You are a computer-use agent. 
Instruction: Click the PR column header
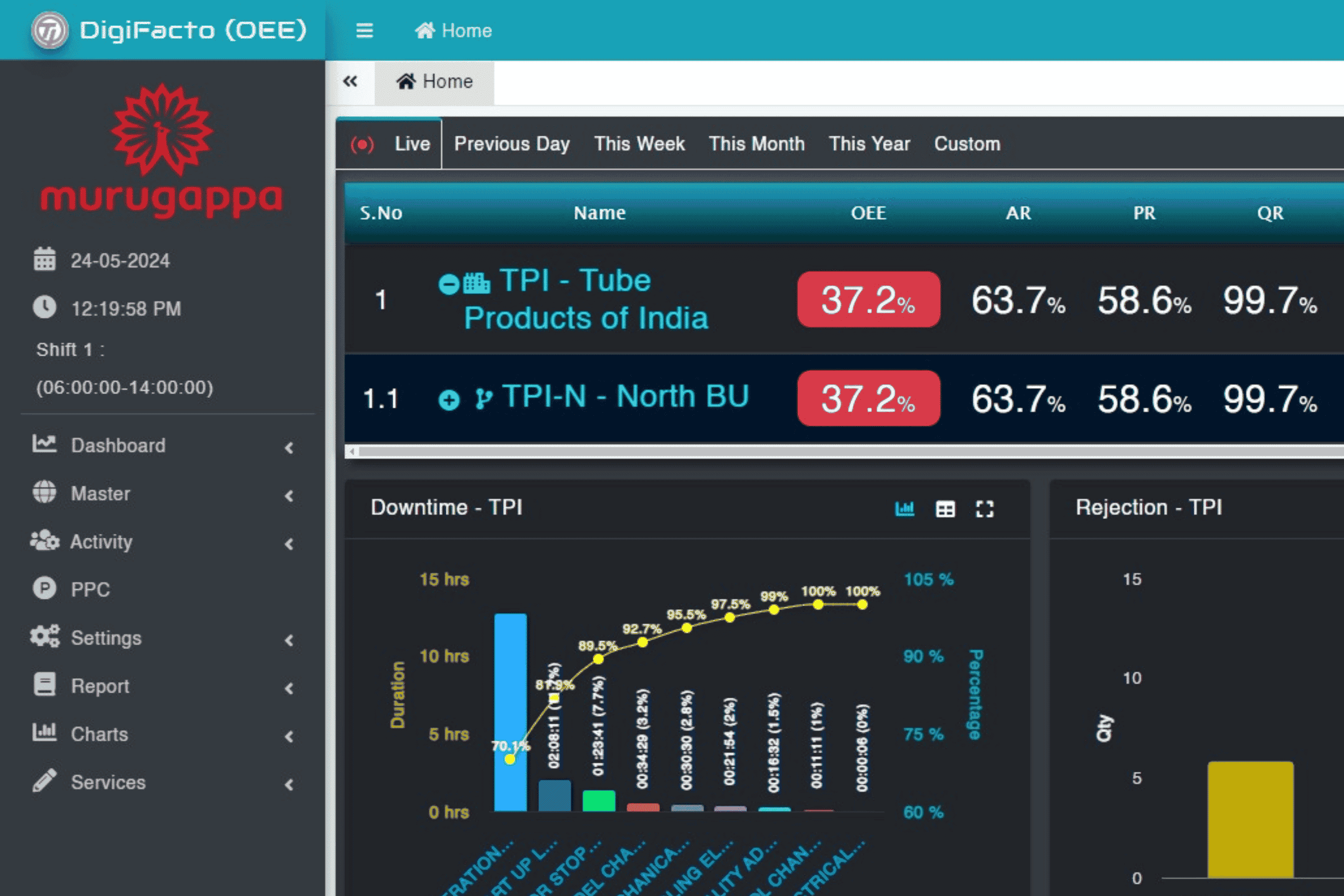pyautogui.click(x=1144, y=213)
